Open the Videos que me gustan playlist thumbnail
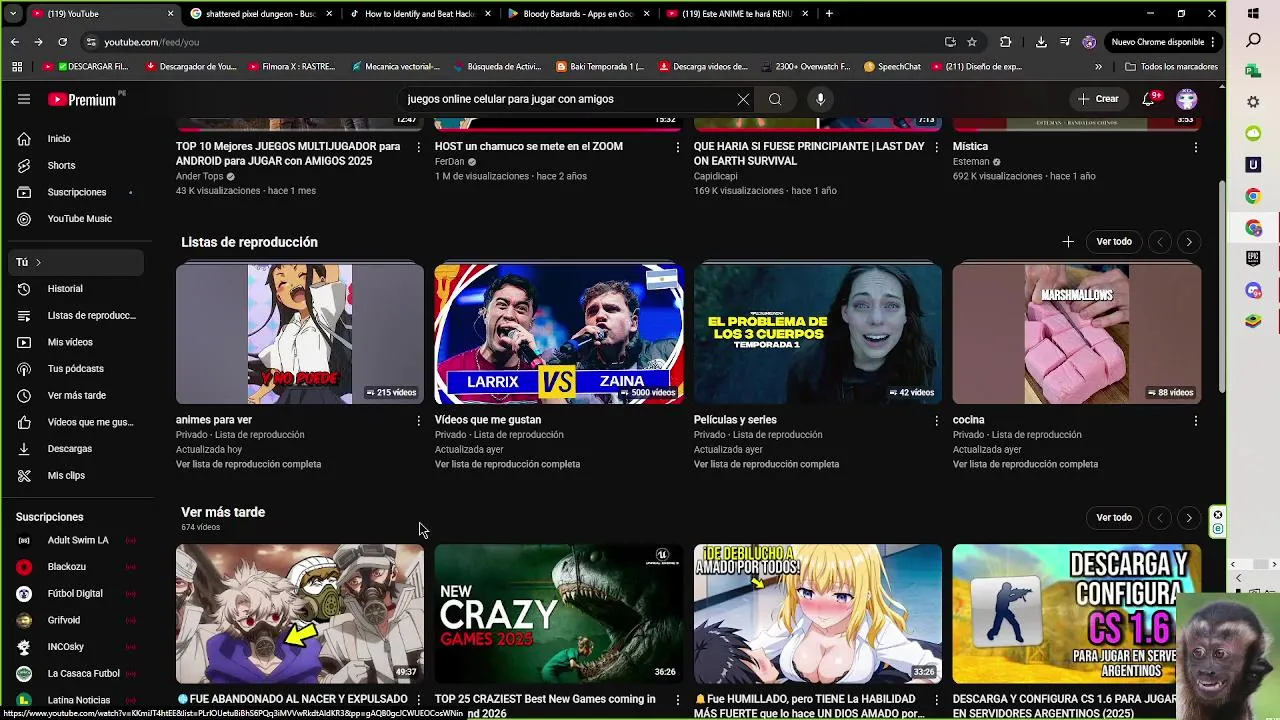 [559, 334]
